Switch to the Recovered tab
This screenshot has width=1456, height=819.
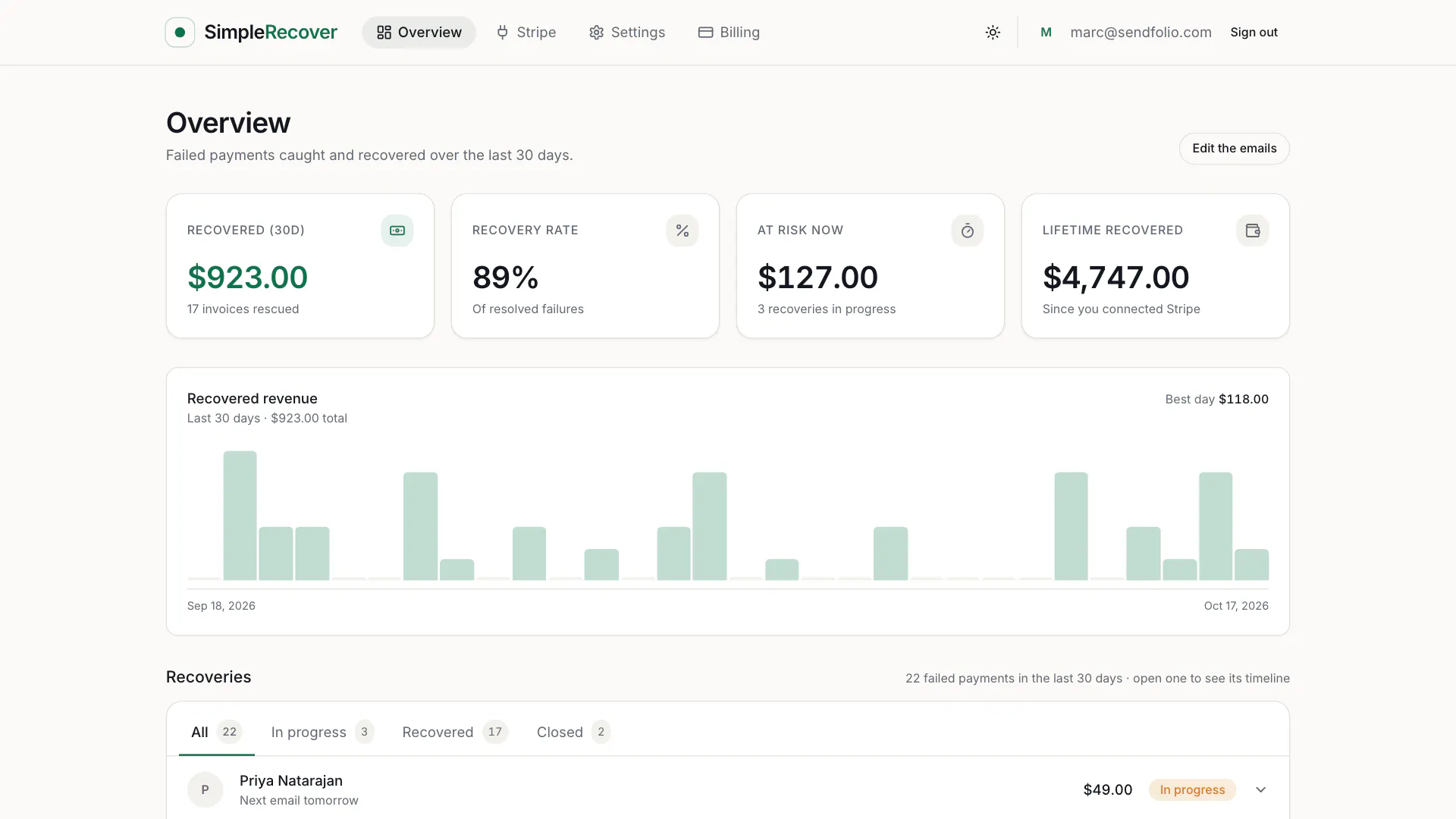pyautogui.click(x=454, y=732)
